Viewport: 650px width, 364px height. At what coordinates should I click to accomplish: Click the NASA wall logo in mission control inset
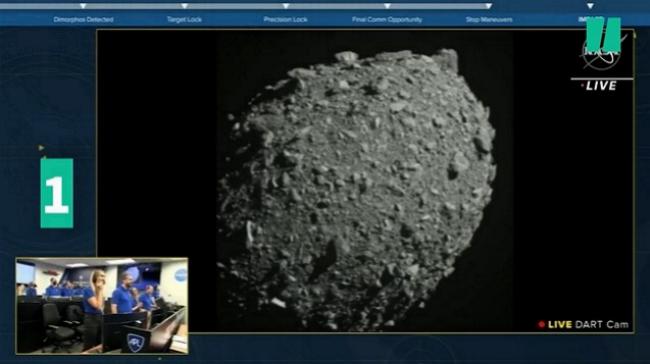tap(181, 275)
